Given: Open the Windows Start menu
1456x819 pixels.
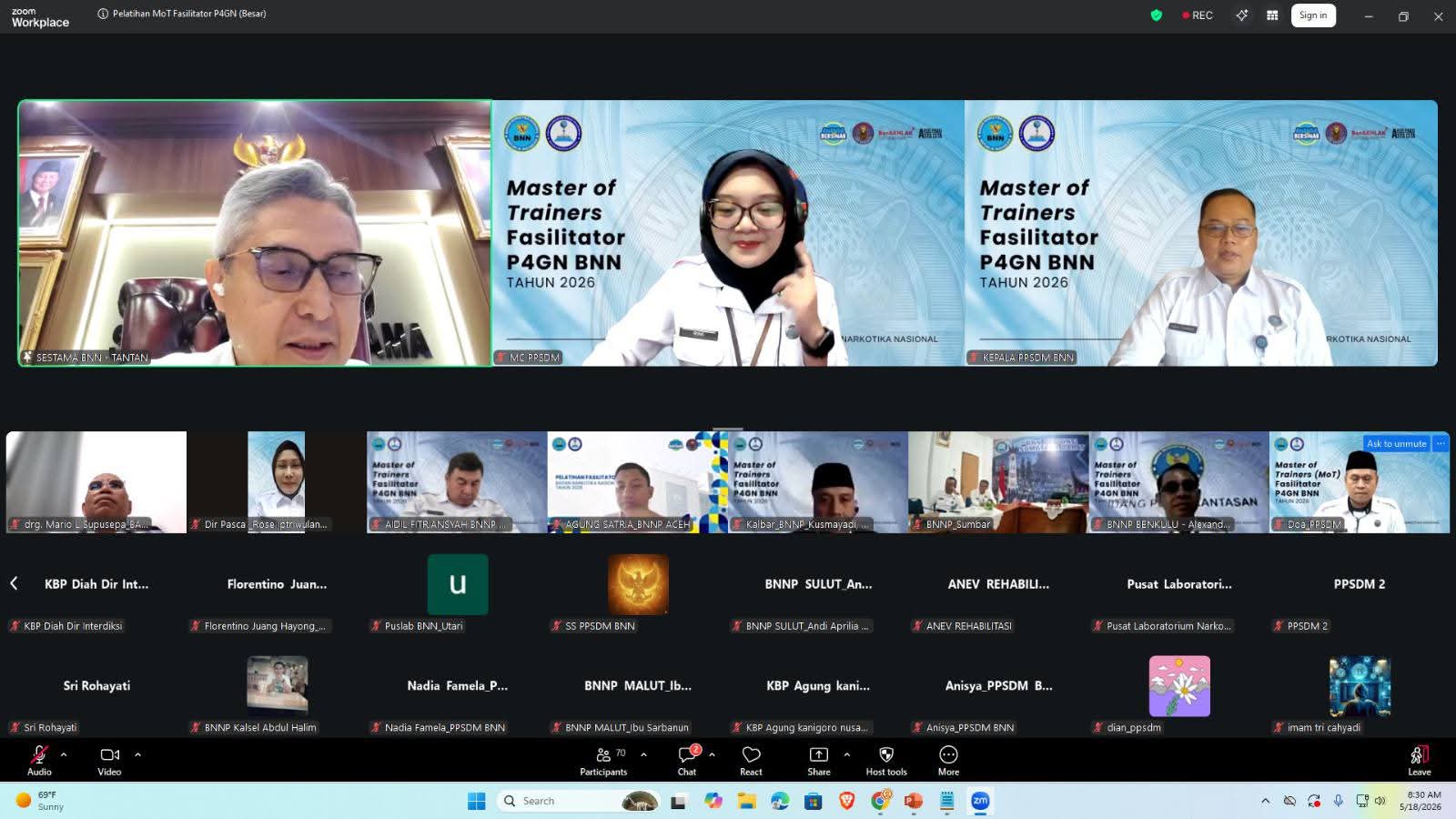Looking at the screenshot, I should click(x=476, y=801).
